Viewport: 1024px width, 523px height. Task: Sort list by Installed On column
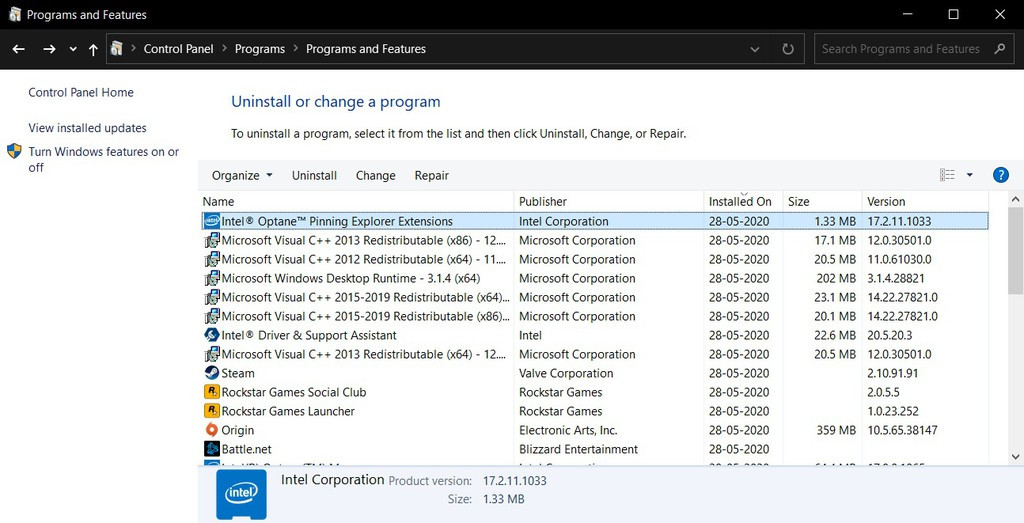coord(740,201)
